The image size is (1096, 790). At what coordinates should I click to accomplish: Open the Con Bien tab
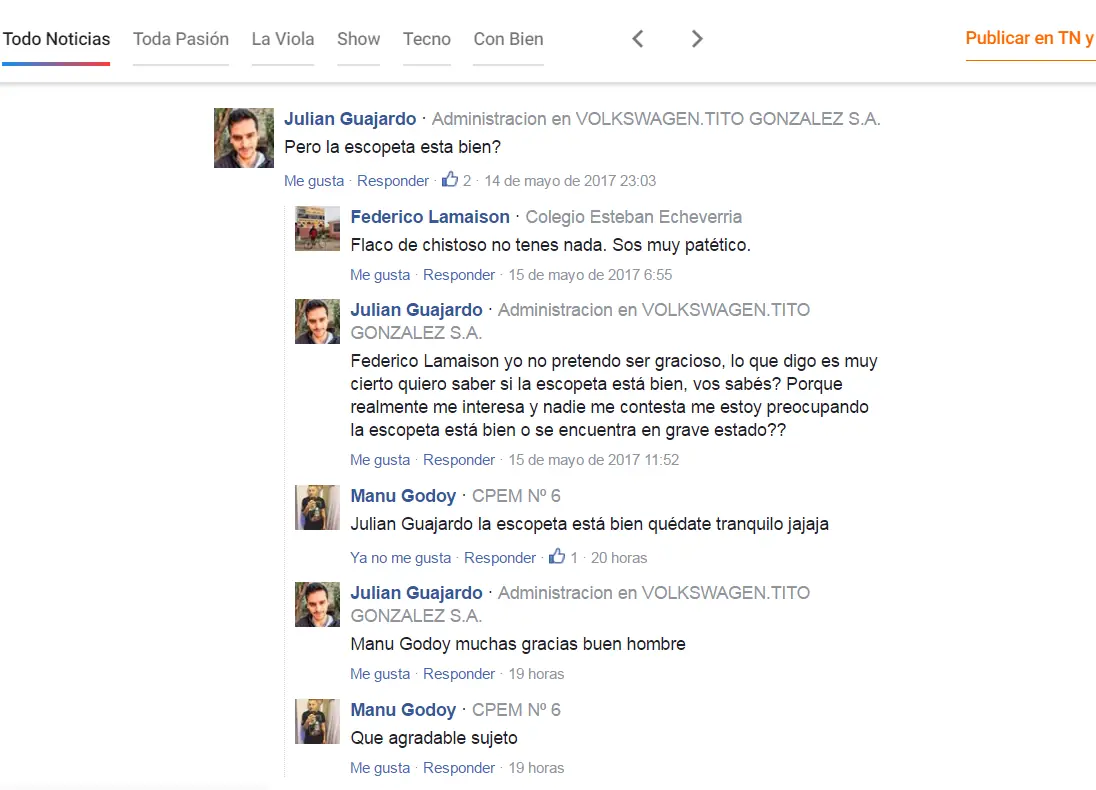coord(508,39)
